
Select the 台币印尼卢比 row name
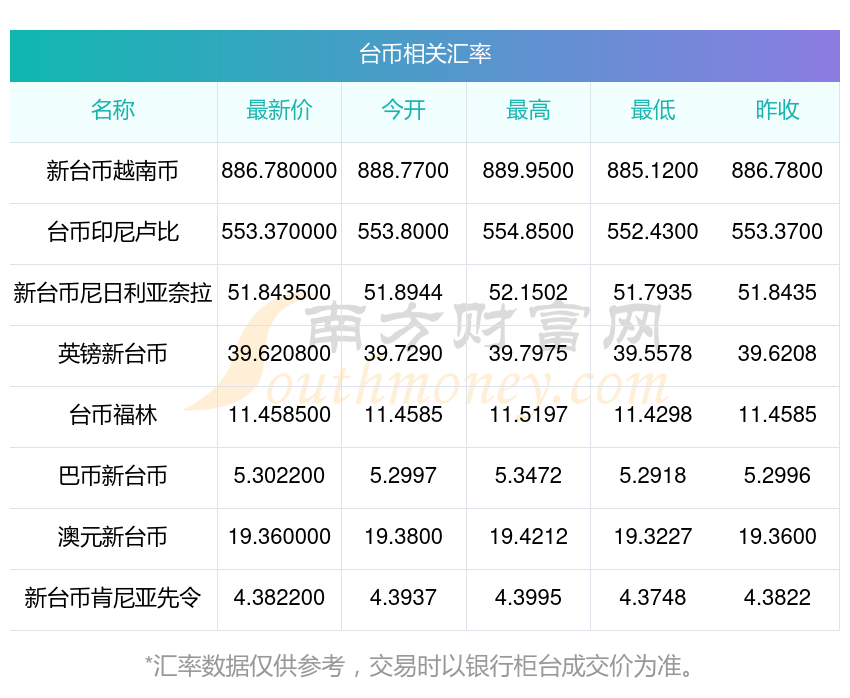click(x=113, y=232)
